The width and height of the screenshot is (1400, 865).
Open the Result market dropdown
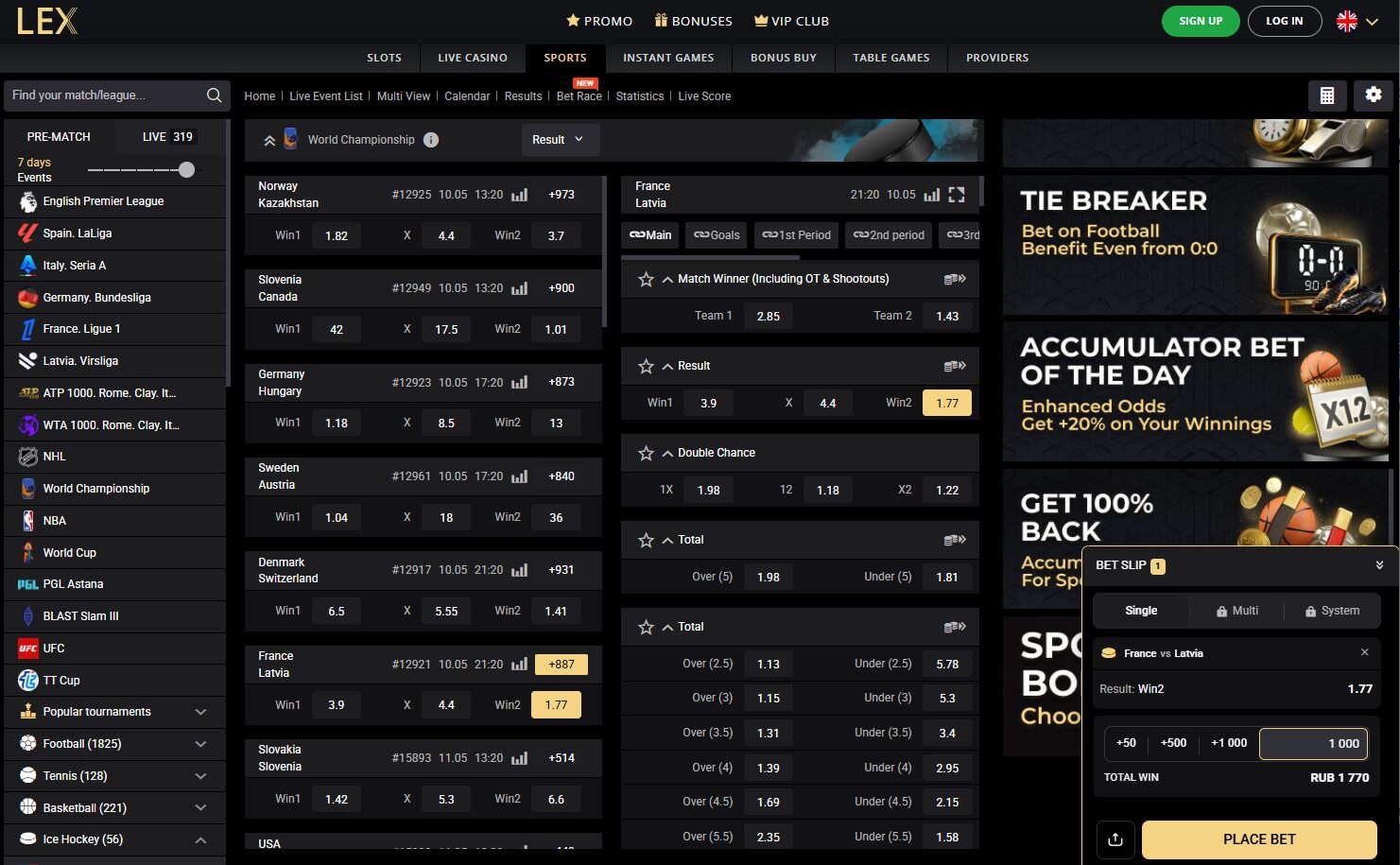click(x=561, y=140)
